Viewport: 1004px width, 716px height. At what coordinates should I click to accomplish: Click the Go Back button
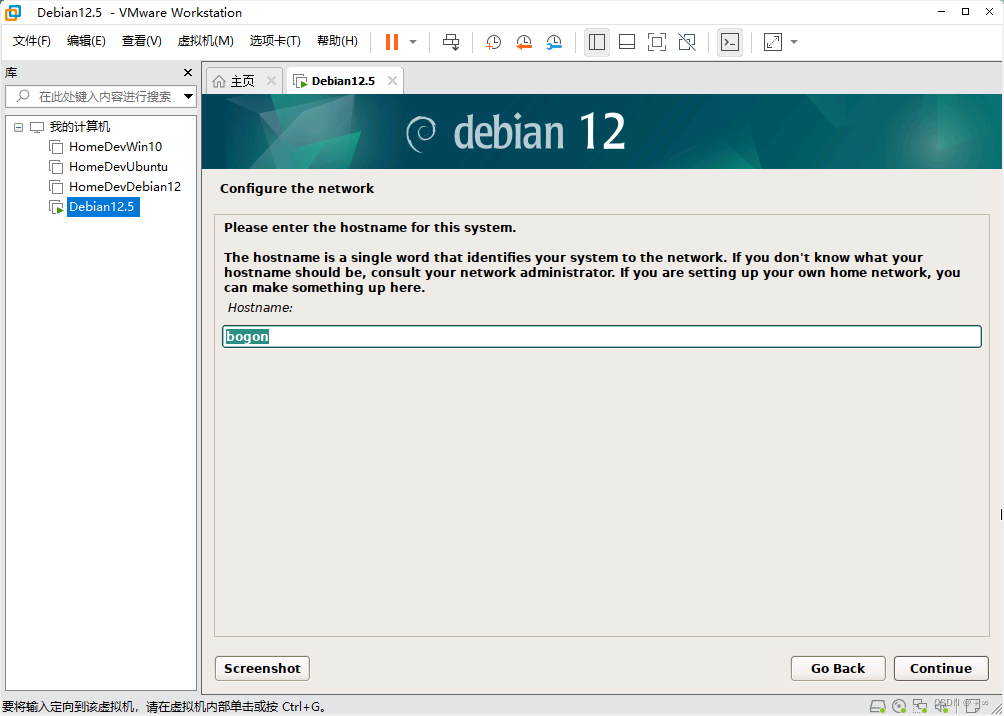pyautogui.click(x=838, y=668)
